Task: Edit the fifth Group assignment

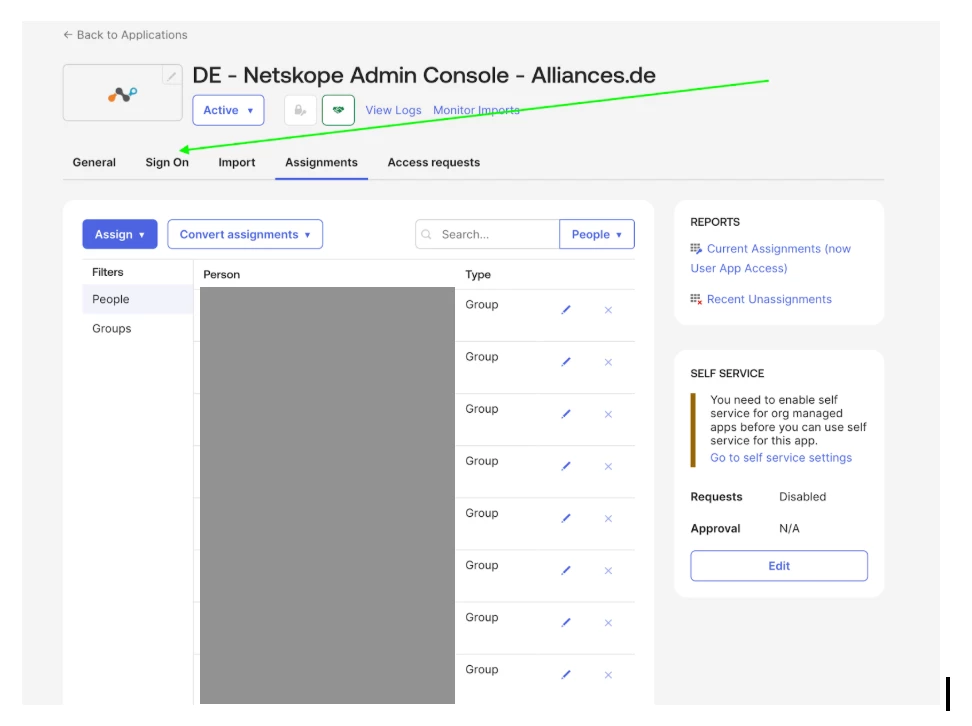Action: tap(566, 518)
